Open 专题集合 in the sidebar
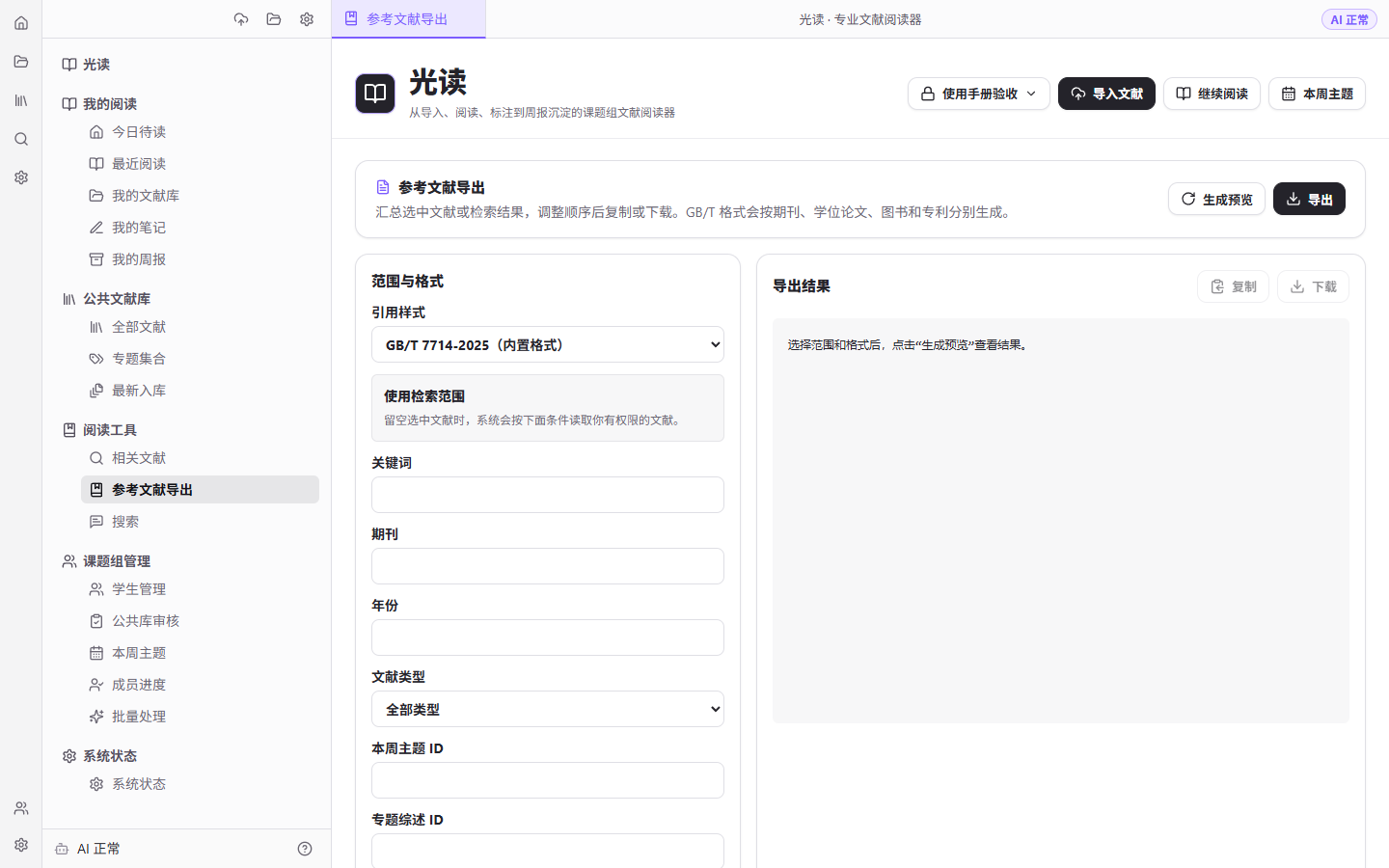The image size is (1389, 868). (200, 359)
